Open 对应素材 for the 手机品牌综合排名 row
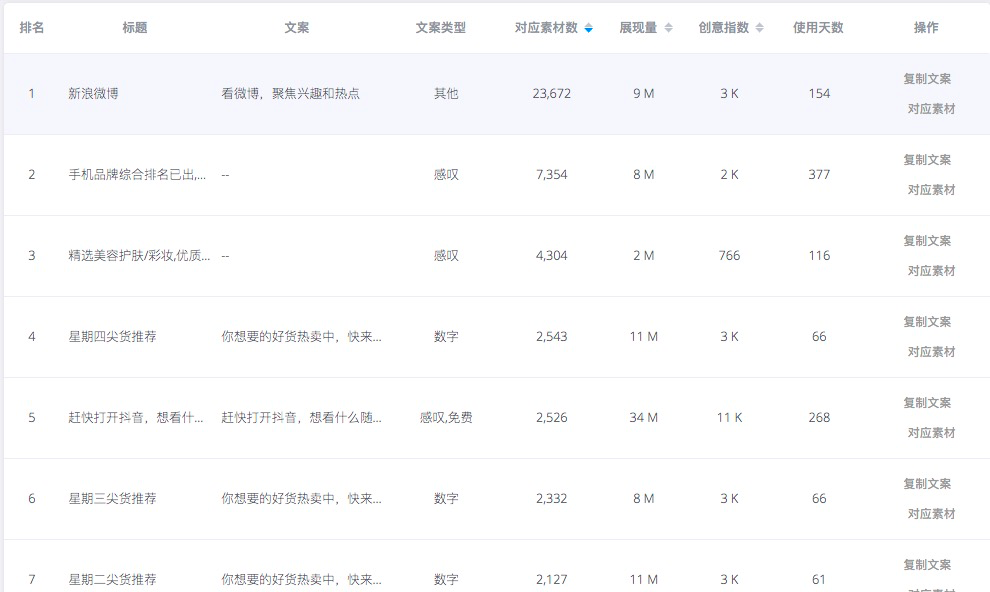 click(x=931, y=190)
